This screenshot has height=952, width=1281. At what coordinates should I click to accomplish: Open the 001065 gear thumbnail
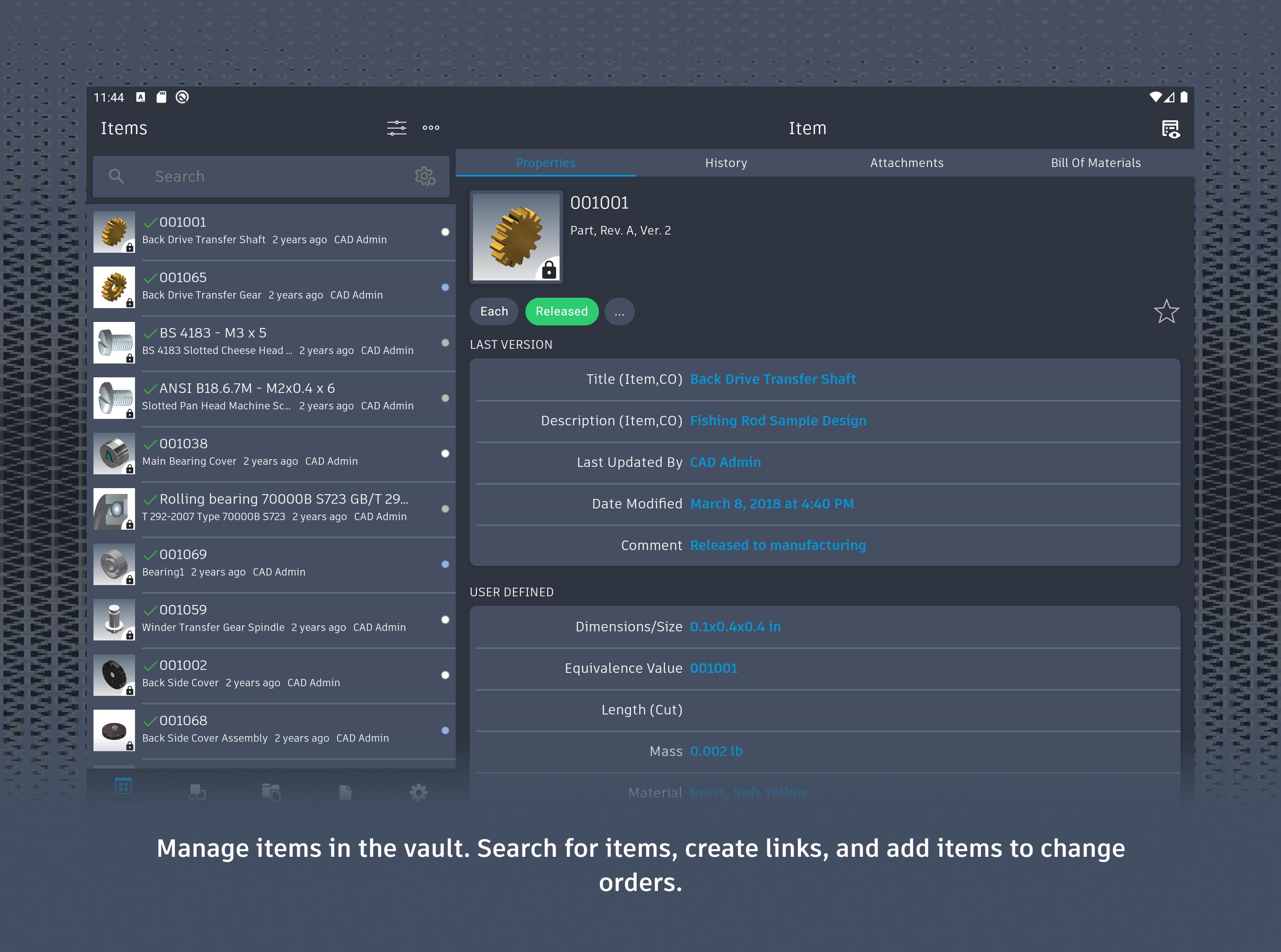pos(114,288)
